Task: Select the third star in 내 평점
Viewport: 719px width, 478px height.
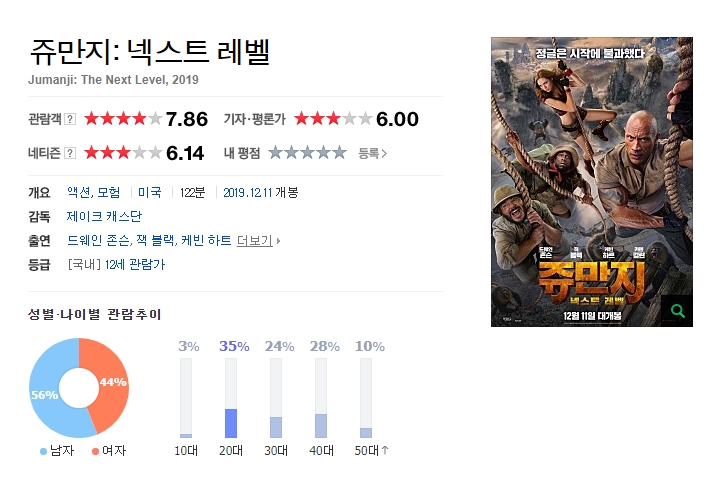Action: [307, 152]
